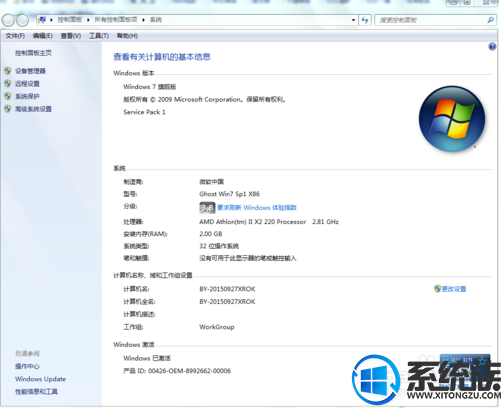
Task: Click the AMD Athlon II X2 220 processor text
Action: coord(269,222)
